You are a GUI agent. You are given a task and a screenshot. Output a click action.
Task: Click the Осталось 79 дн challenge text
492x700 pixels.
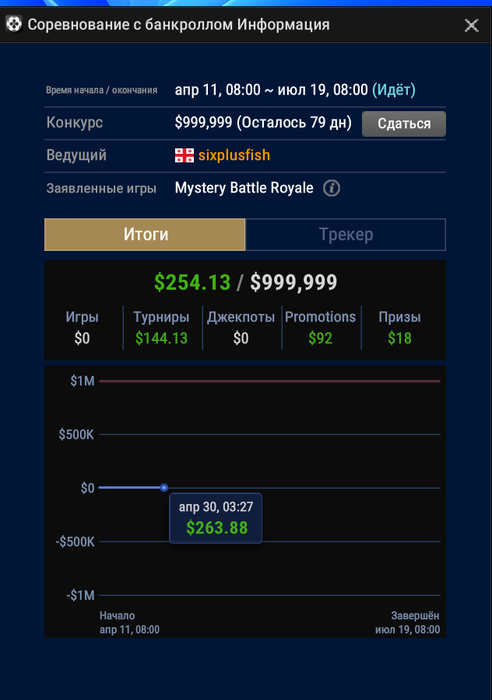tap(294, 122)
